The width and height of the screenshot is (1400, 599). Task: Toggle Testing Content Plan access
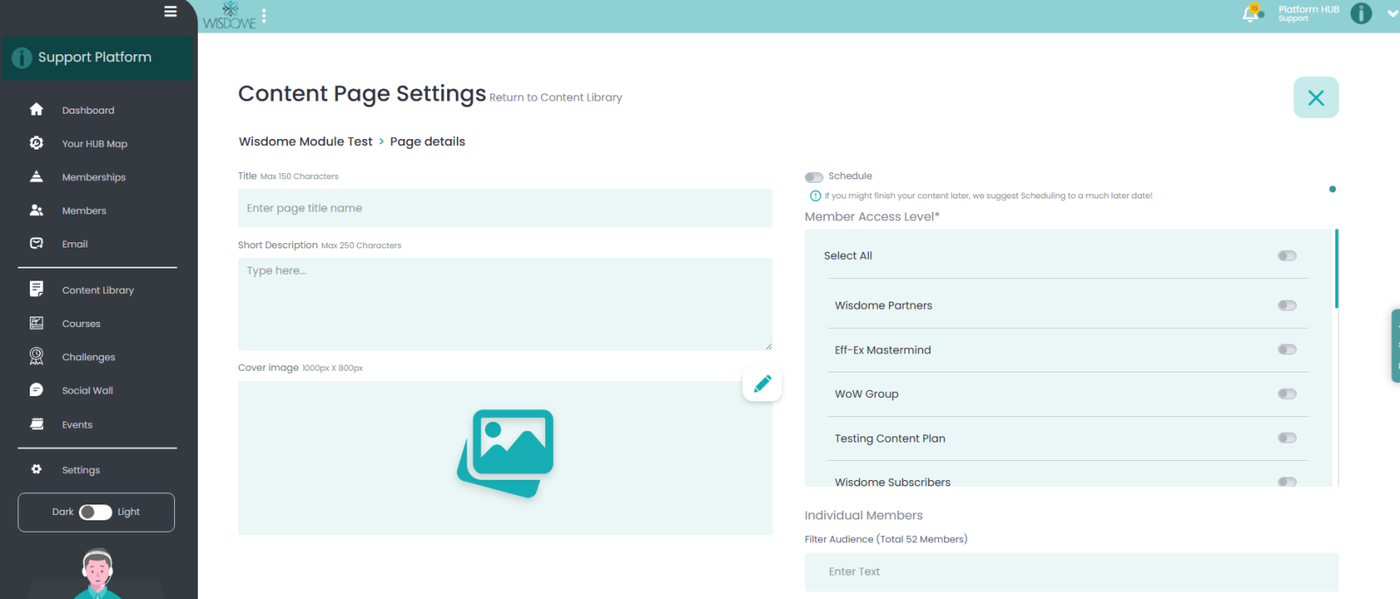click(x=1287, y=438)
